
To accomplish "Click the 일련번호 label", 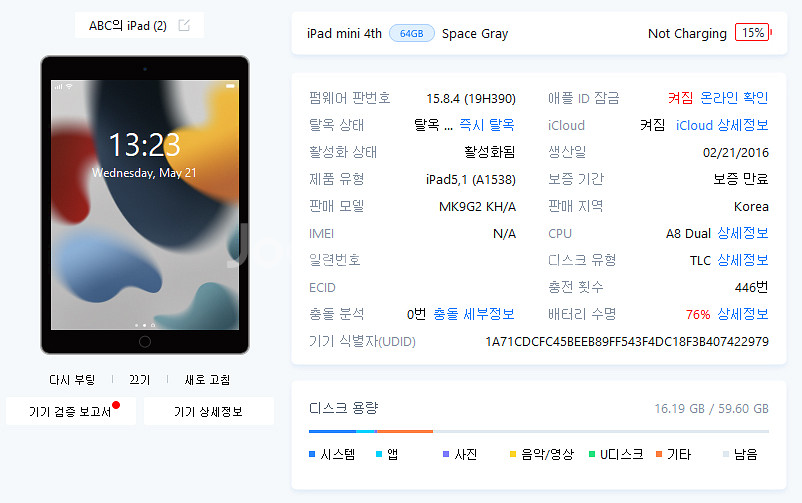I will click(335, 260).
